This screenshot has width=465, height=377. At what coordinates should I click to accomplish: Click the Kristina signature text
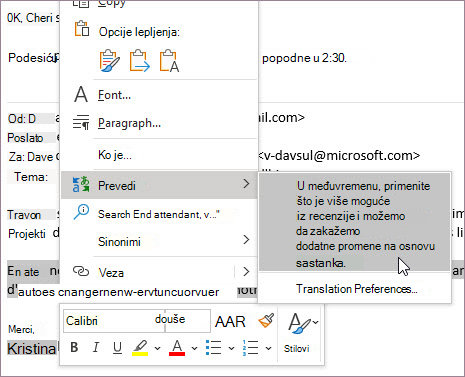32,349
